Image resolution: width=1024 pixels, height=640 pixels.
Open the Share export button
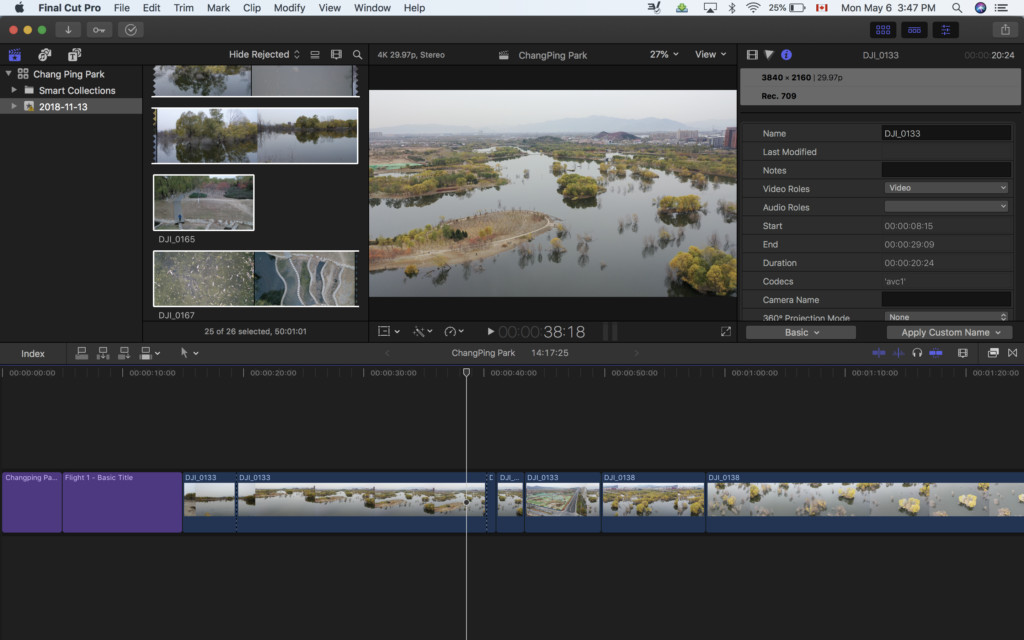[1004, 30]
